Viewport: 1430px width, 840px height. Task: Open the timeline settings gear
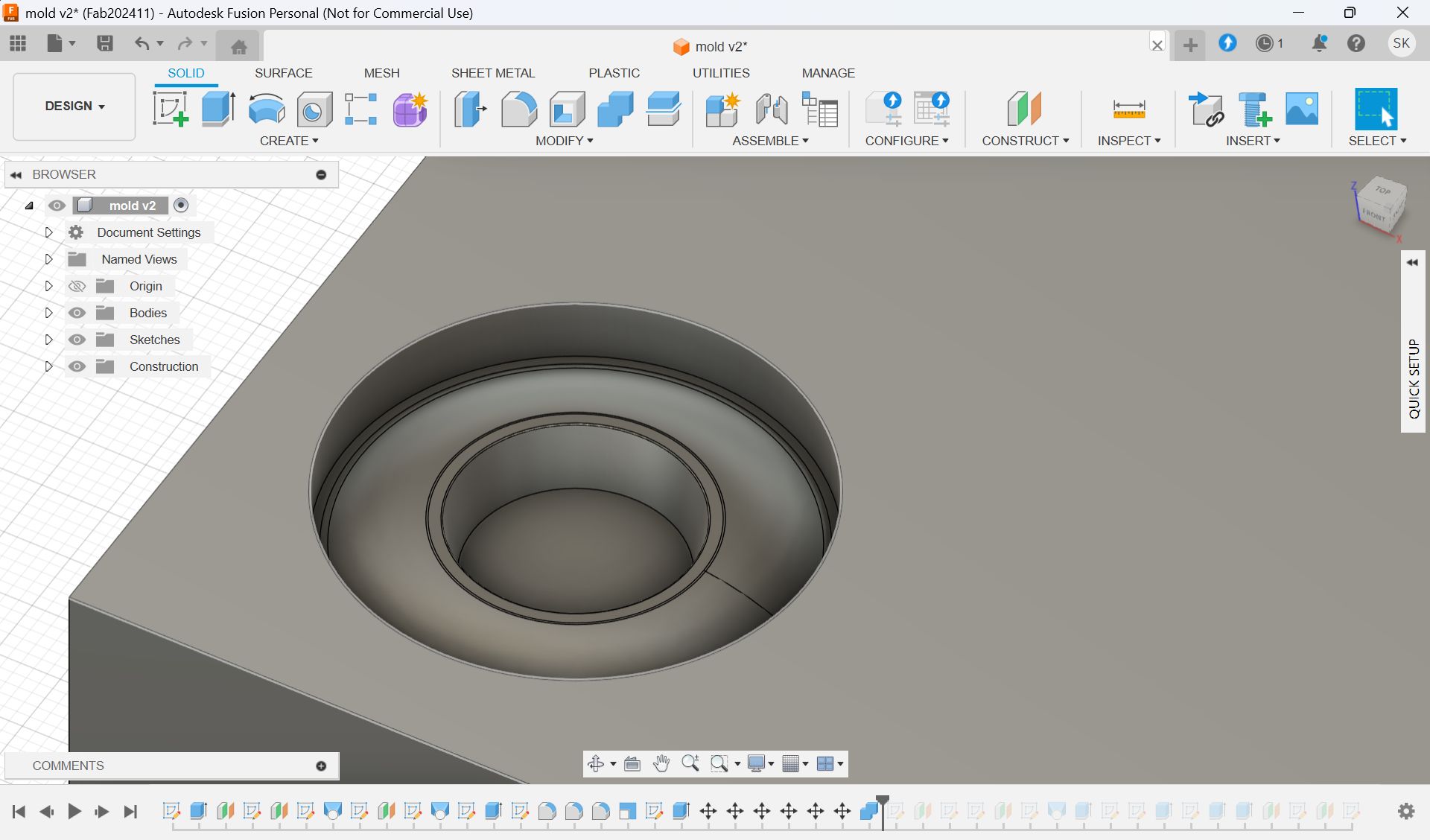(1406, 811)
